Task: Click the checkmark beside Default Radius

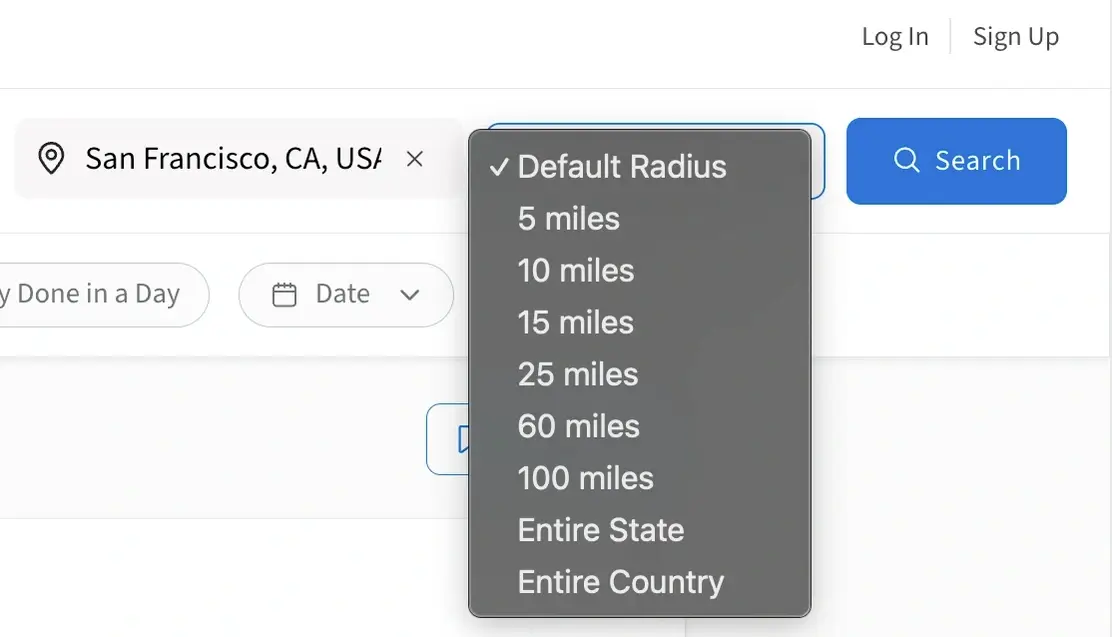Action: (x=497, y=167)
